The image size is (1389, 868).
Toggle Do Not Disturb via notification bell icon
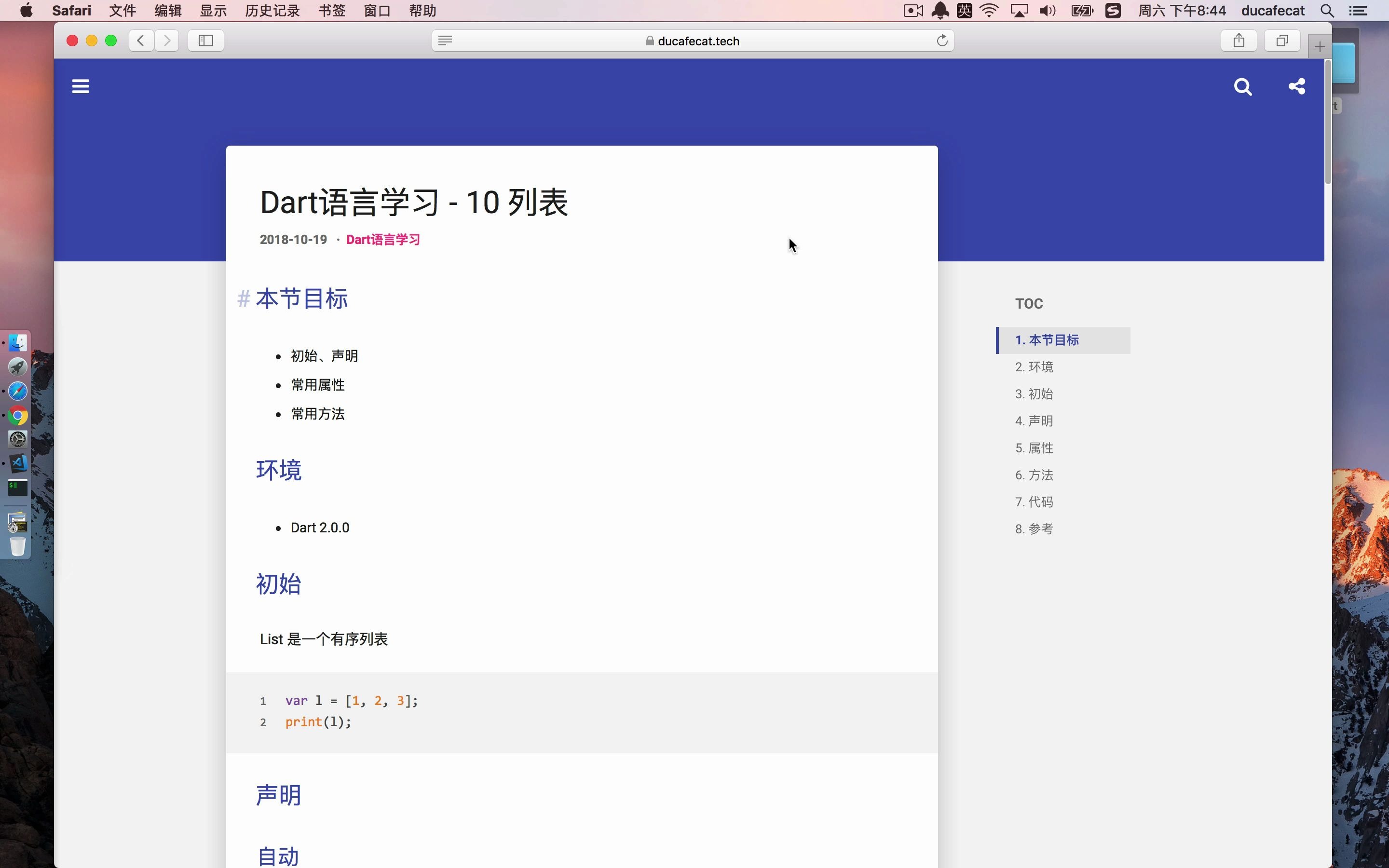(x=940, y=10)
